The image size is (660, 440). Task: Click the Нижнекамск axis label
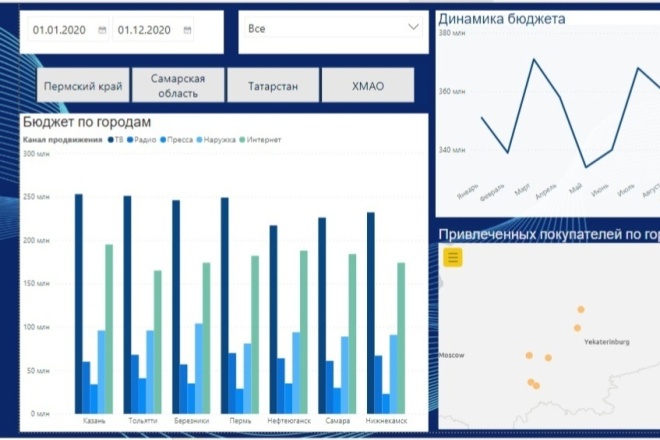coord(386,421)
